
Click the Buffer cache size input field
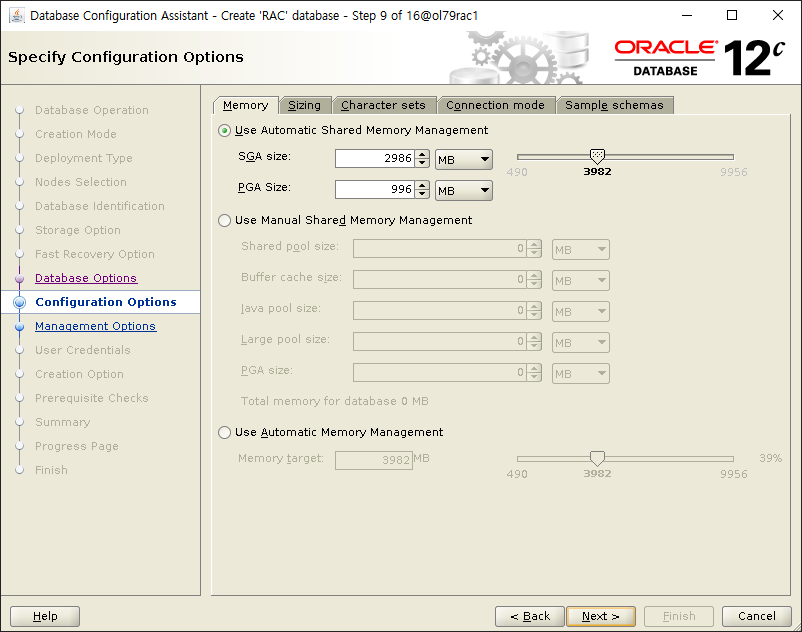pyautogui.click(x=440, y=280)
